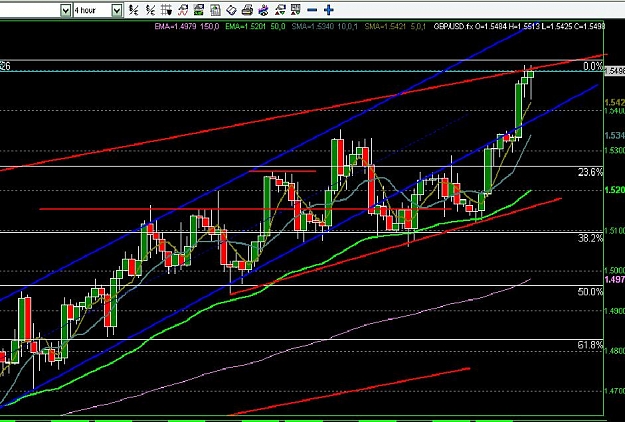The width and height of the screenshot is (625, 422).
Task: Zoom in with the blue plus icon
Action: (x=328, y=10)
